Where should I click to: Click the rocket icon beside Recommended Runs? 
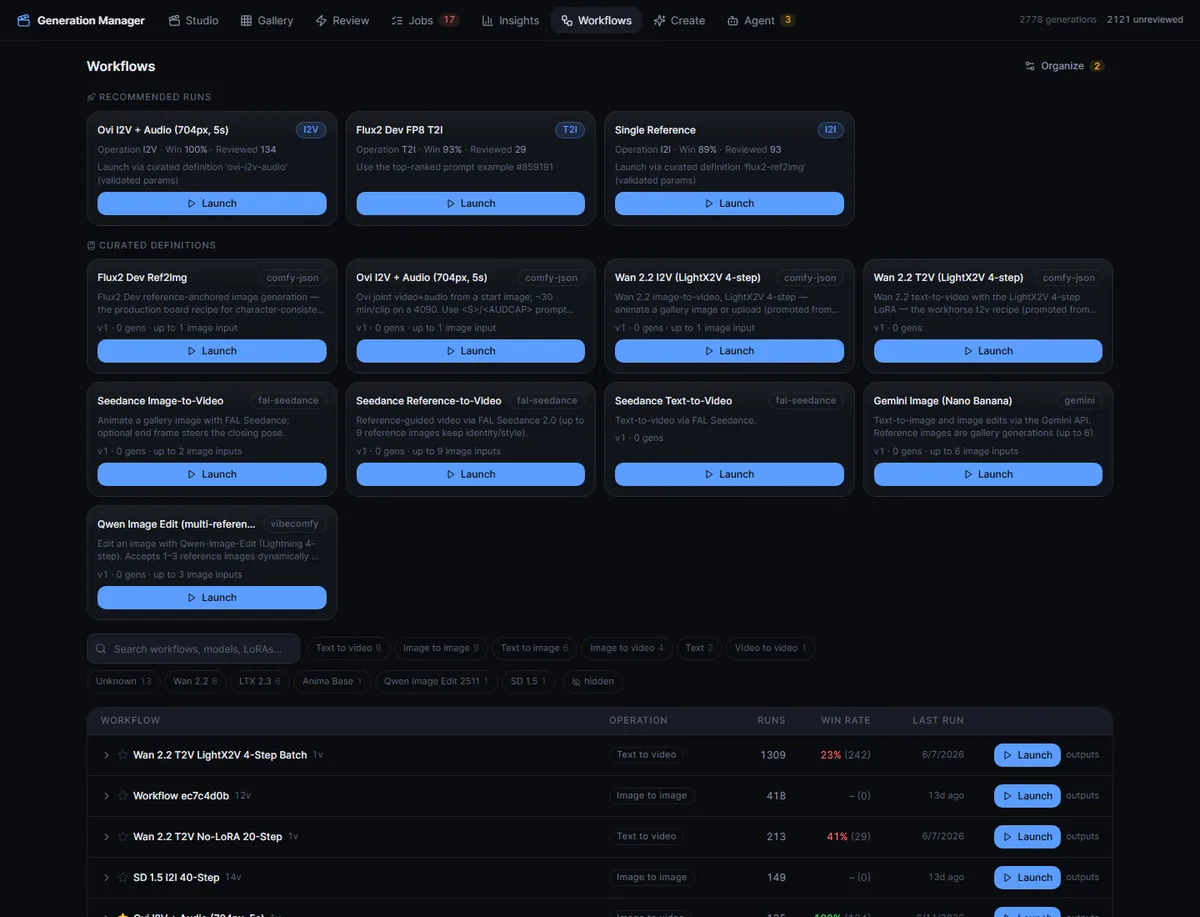click(91, 97)
